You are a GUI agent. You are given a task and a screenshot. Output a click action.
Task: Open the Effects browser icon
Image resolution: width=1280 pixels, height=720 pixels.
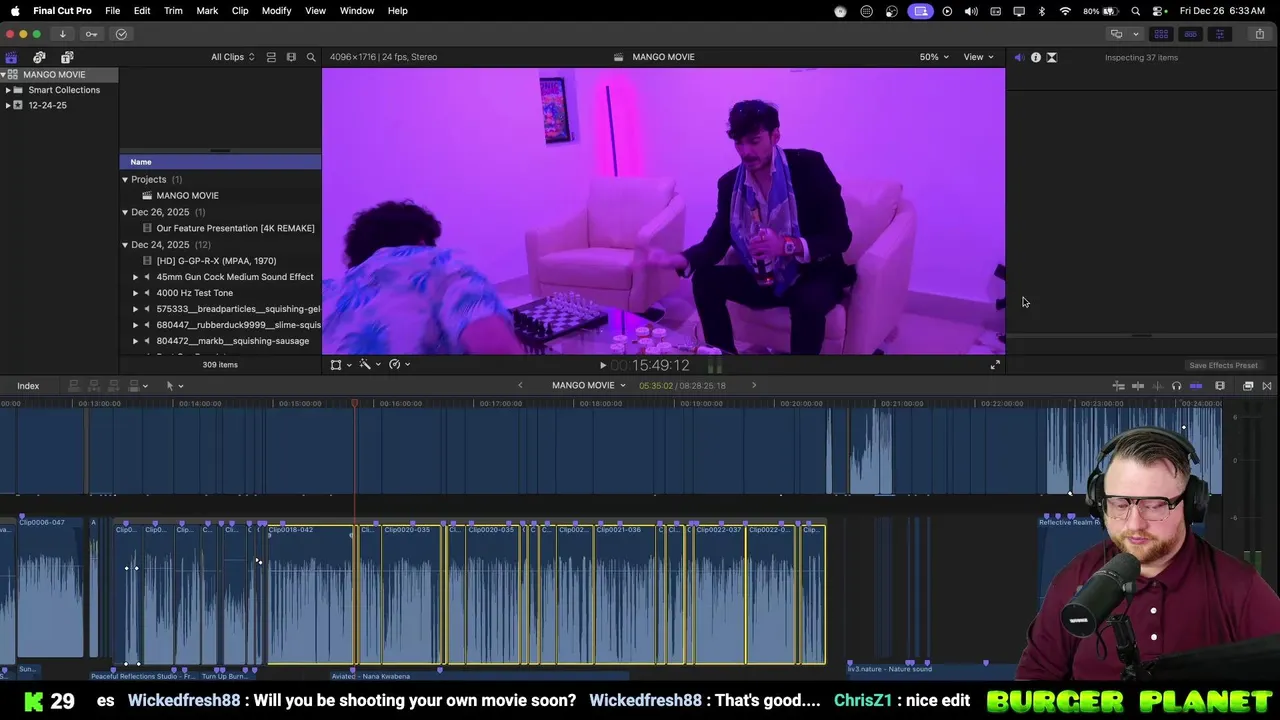1248,386
